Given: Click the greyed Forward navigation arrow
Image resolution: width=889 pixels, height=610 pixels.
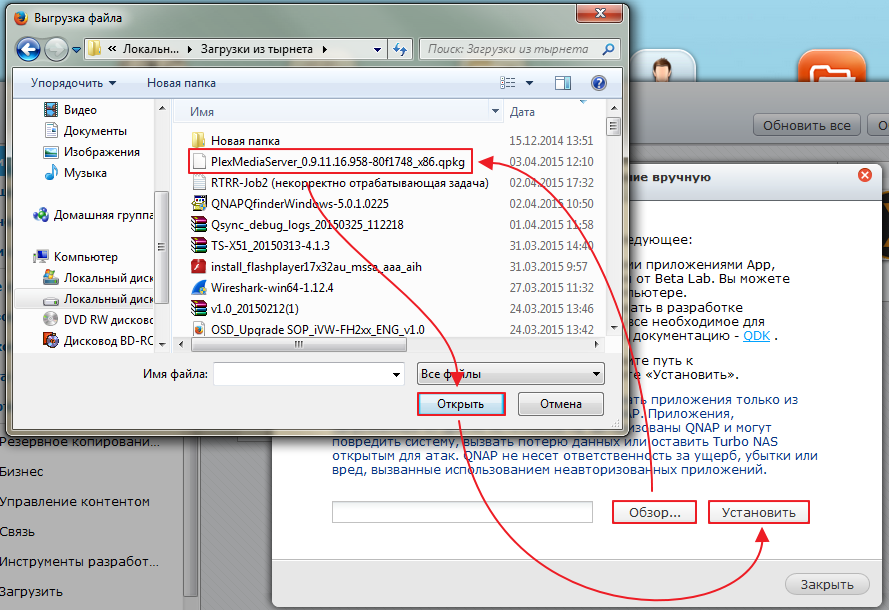Looking at the screenshot, I should (x=56, y=49).
